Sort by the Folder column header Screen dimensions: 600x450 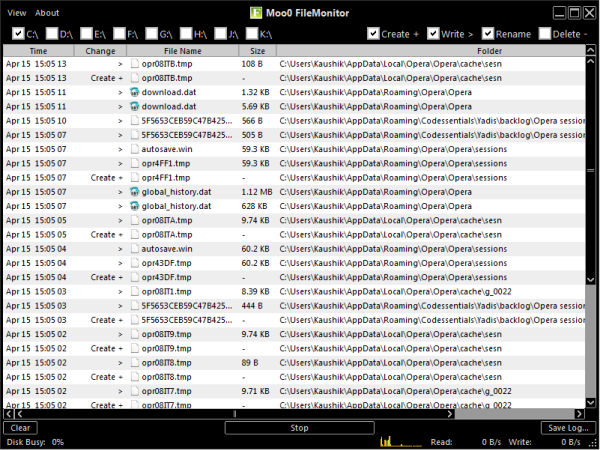click(431, 51)
